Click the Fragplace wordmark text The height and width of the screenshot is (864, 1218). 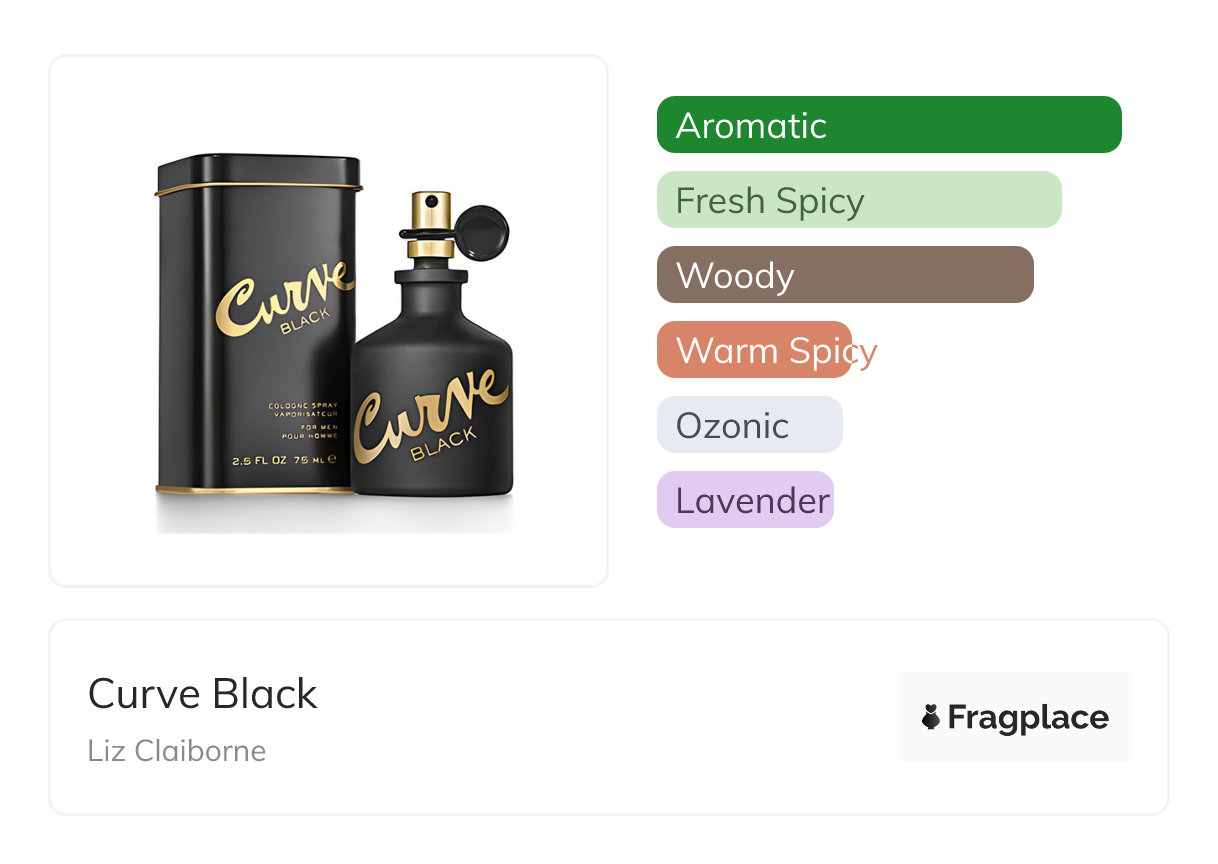(1028, 718)
